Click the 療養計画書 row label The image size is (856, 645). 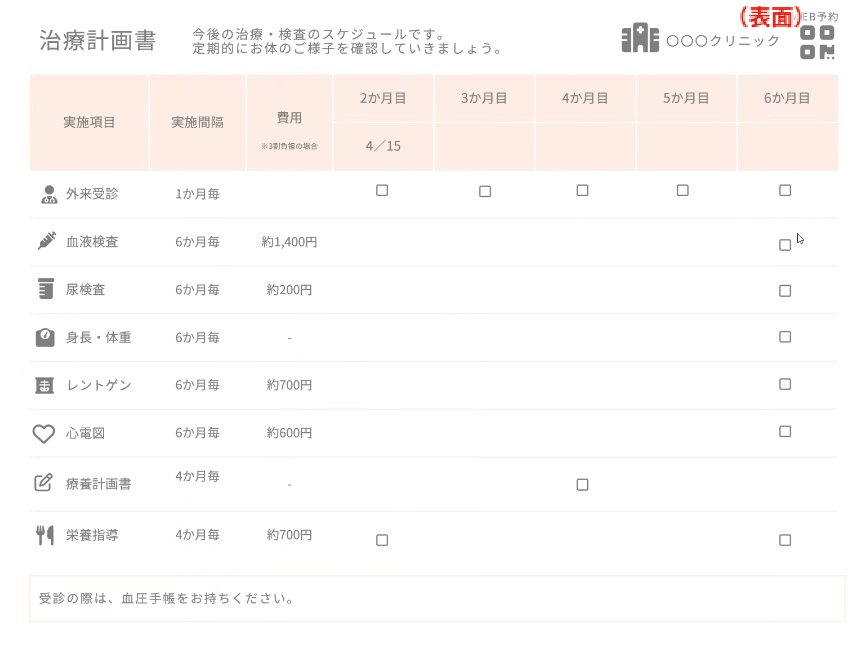click(98, 484)
